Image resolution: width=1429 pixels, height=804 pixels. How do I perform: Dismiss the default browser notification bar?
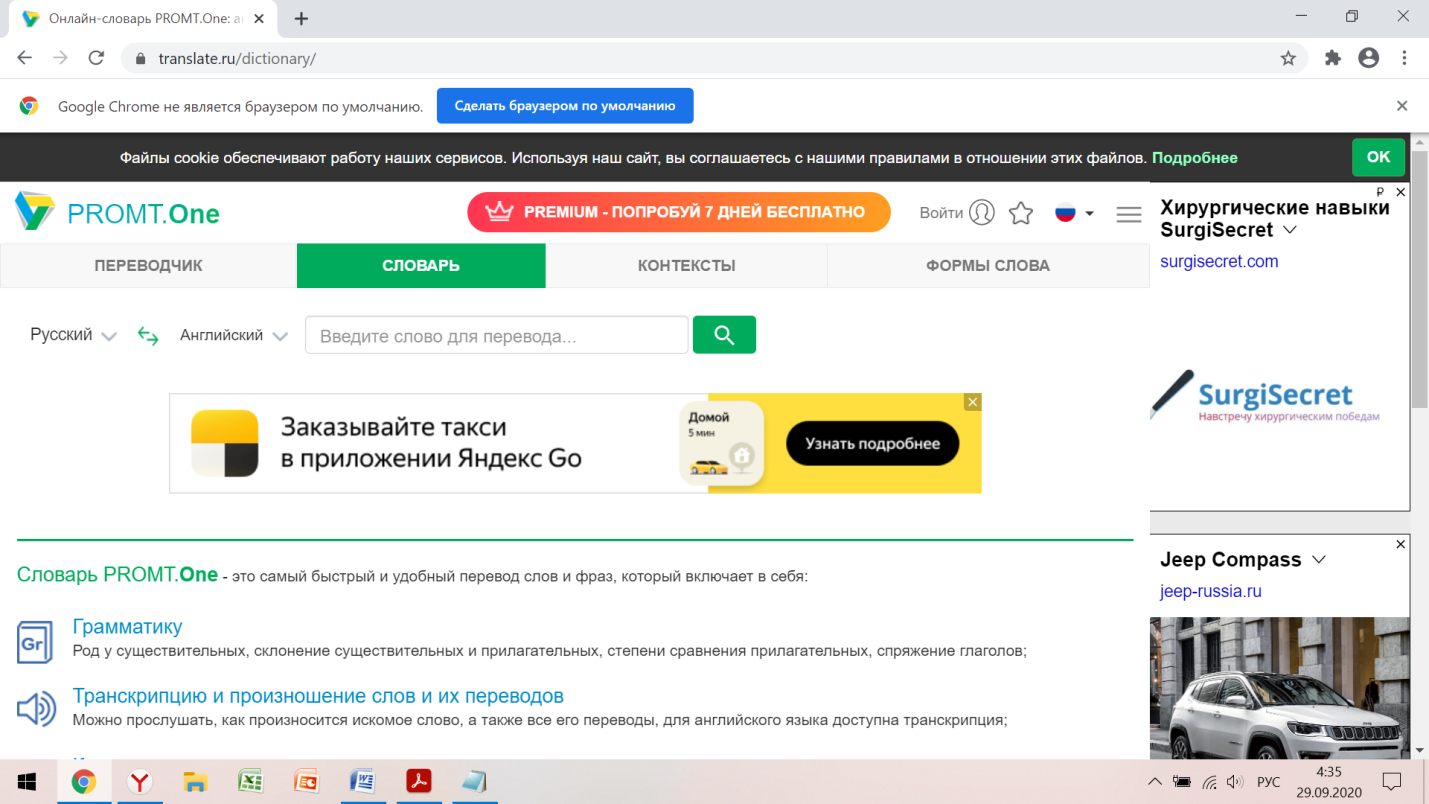1402,106
